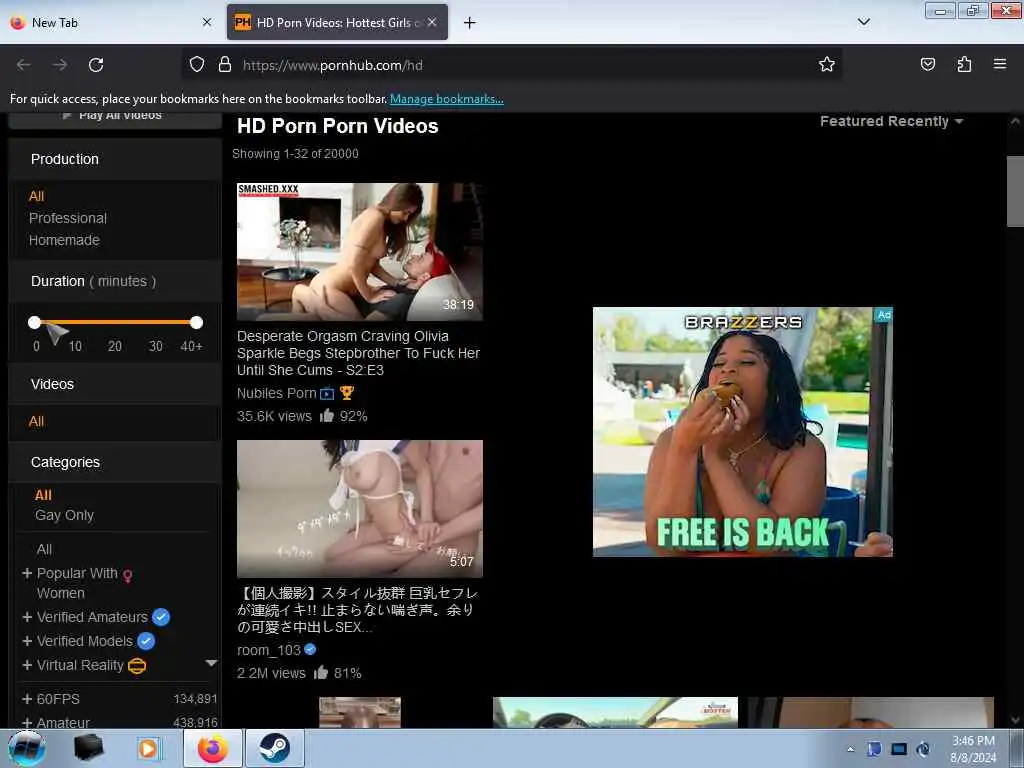Open the room_103 uploader link
This screenshot has width=1024, height=768.
(x=269, y=650)
